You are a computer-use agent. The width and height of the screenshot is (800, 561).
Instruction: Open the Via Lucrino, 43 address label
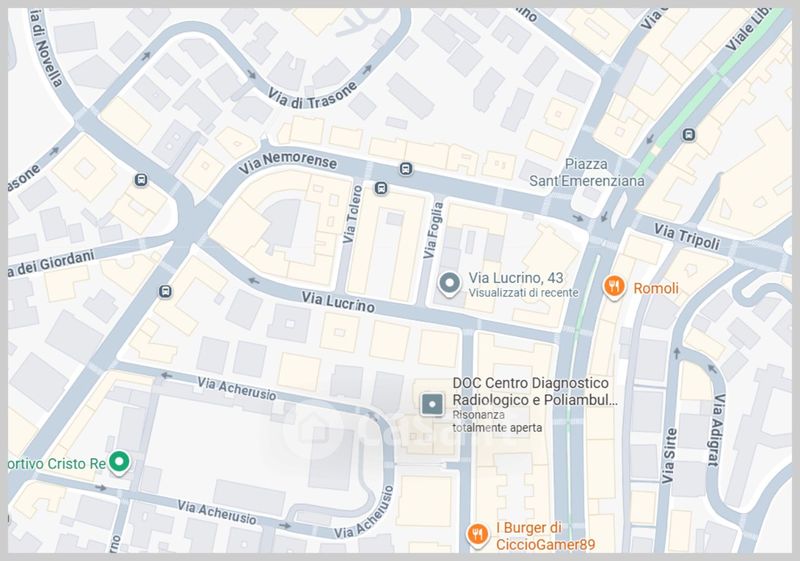516,278
